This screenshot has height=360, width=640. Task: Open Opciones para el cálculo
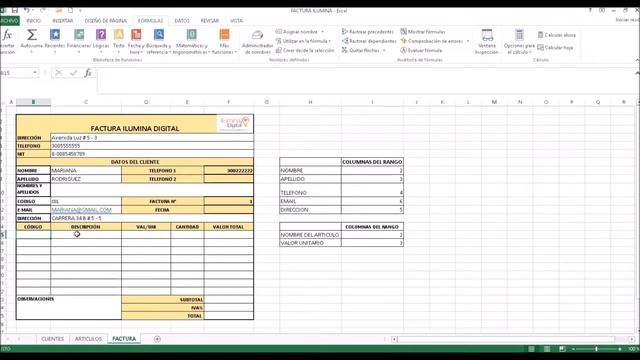[519, 41]
